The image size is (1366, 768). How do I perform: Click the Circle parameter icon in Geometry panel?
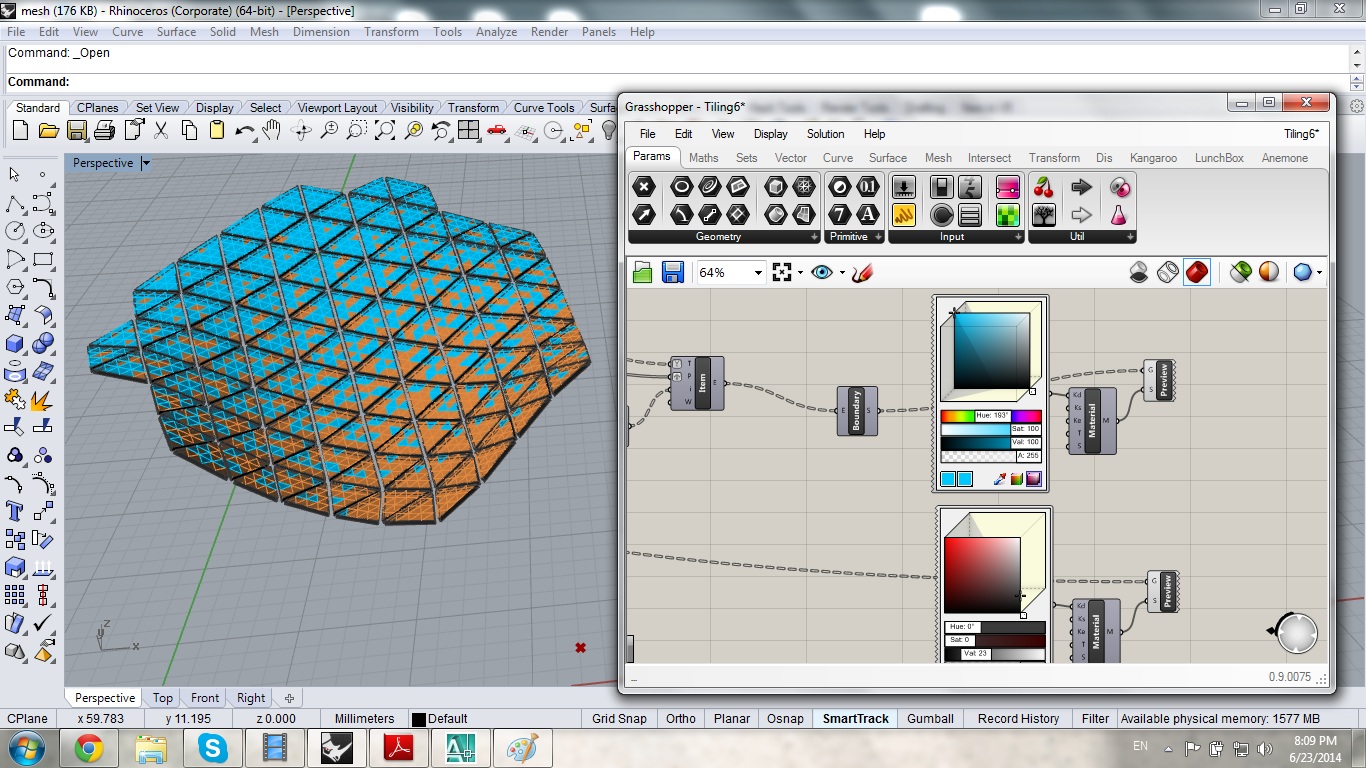[681, 186]
